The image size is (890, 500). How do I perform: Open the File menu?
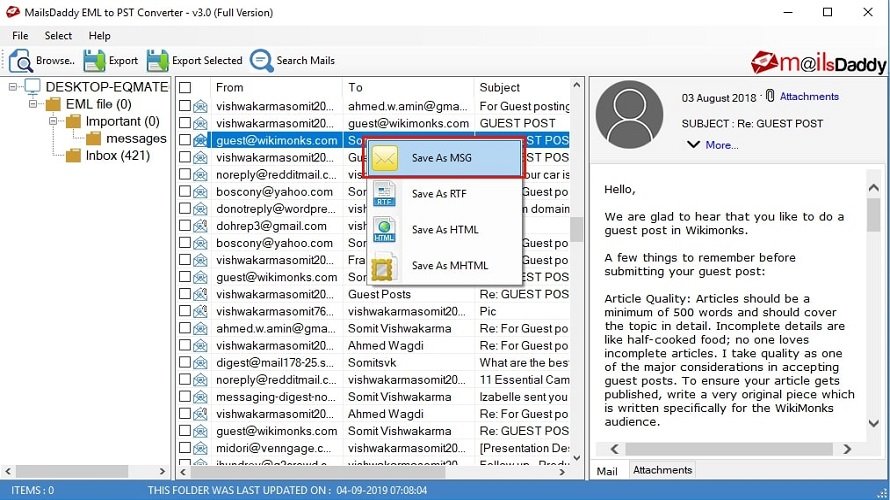[x=20, y=36]
